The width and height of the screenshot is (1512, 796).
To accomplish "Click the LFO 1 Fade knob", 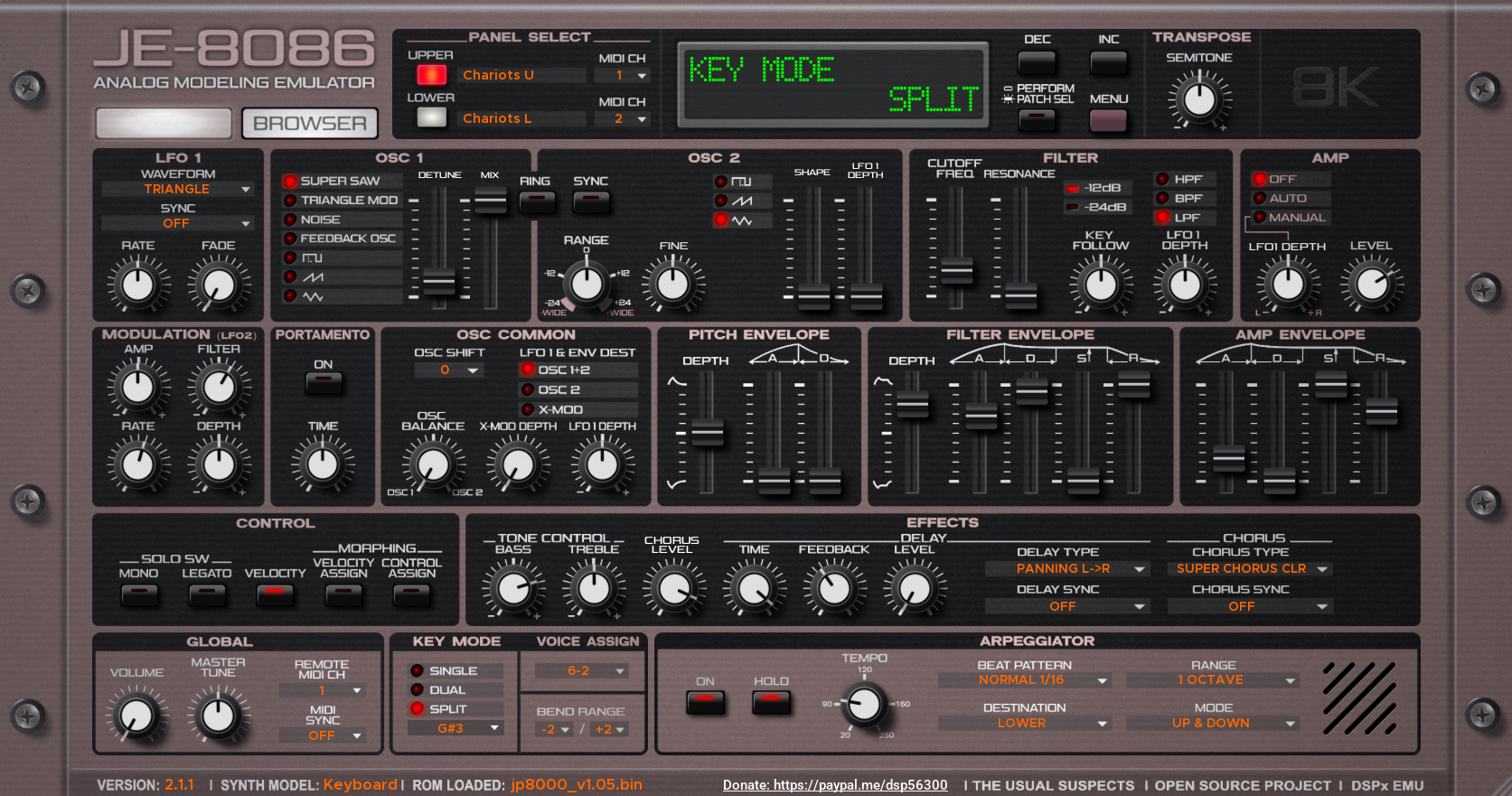I will coord(219,285).
